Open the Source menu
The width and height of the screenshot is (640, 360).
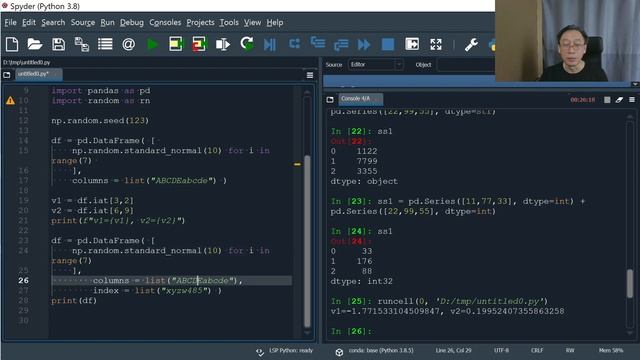click(x=83, y=22)
